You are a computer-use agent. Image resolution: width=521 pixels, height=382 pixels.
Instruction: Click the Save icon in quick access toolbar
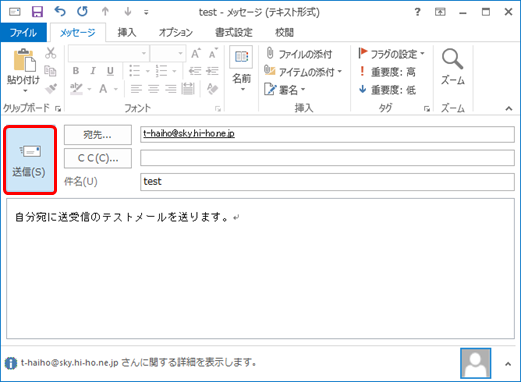37,12
